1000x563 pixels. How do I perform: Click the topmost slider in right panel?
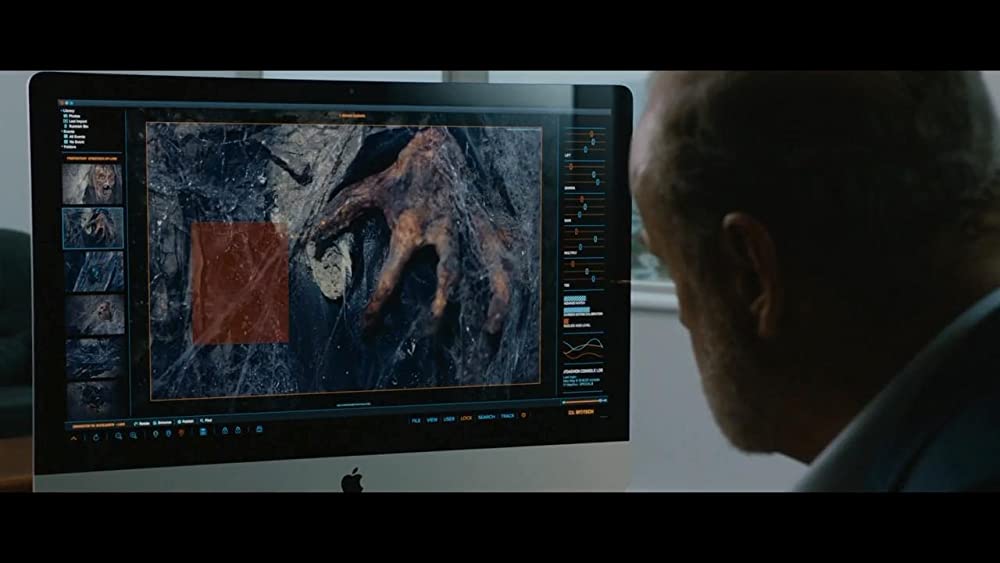coord(591,134)
